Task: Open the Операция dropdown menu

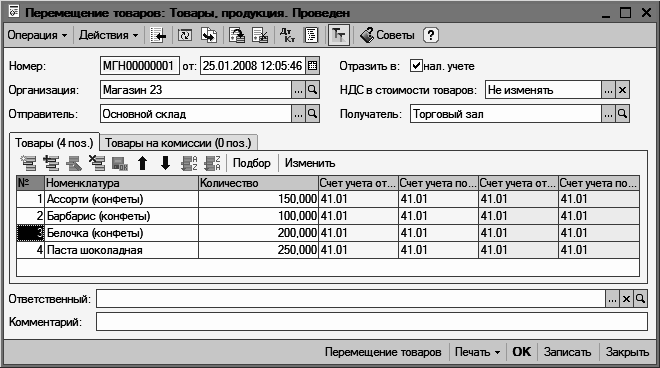Action: (37, 35)
